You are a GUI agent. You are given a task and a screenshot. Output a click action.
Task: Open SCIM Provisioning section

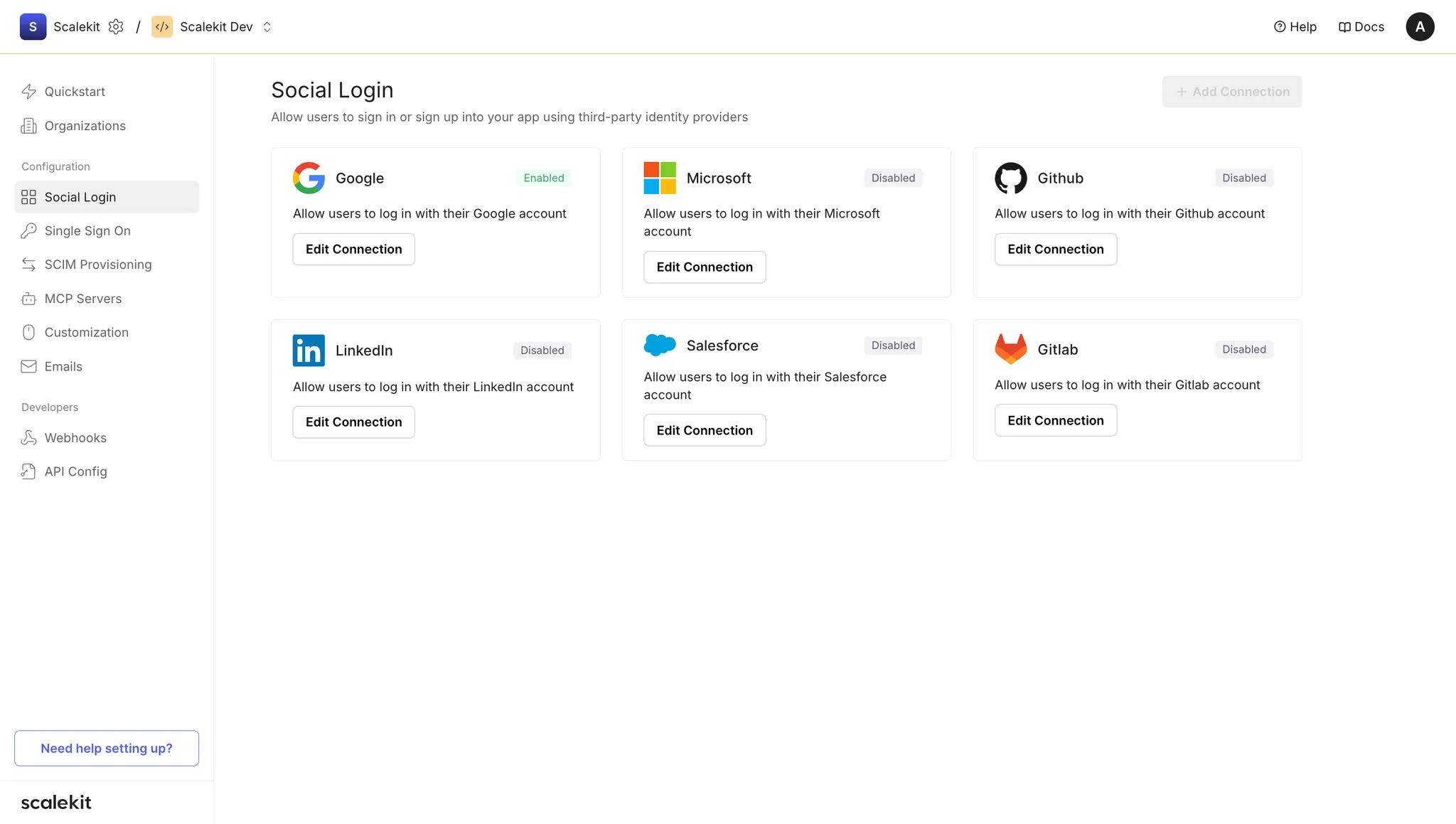[x=107, y=264]
